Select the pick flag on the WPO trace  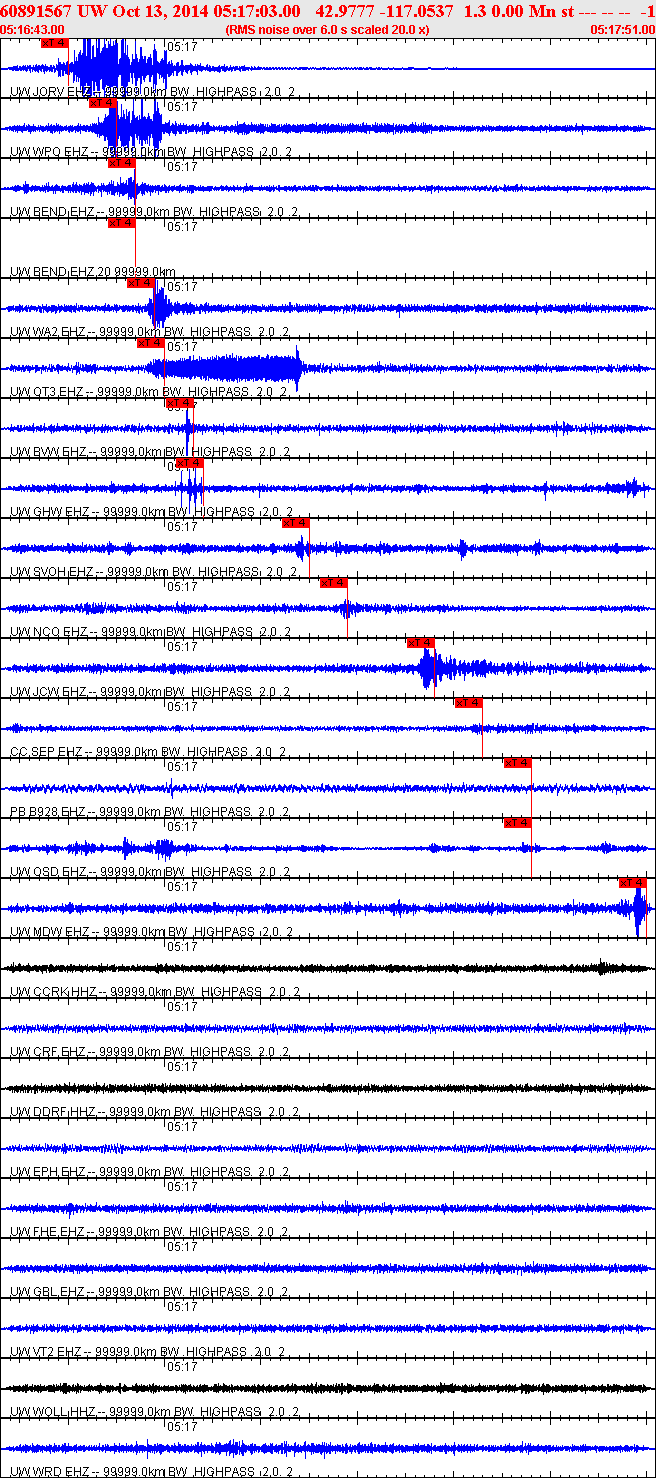point(103,103)
